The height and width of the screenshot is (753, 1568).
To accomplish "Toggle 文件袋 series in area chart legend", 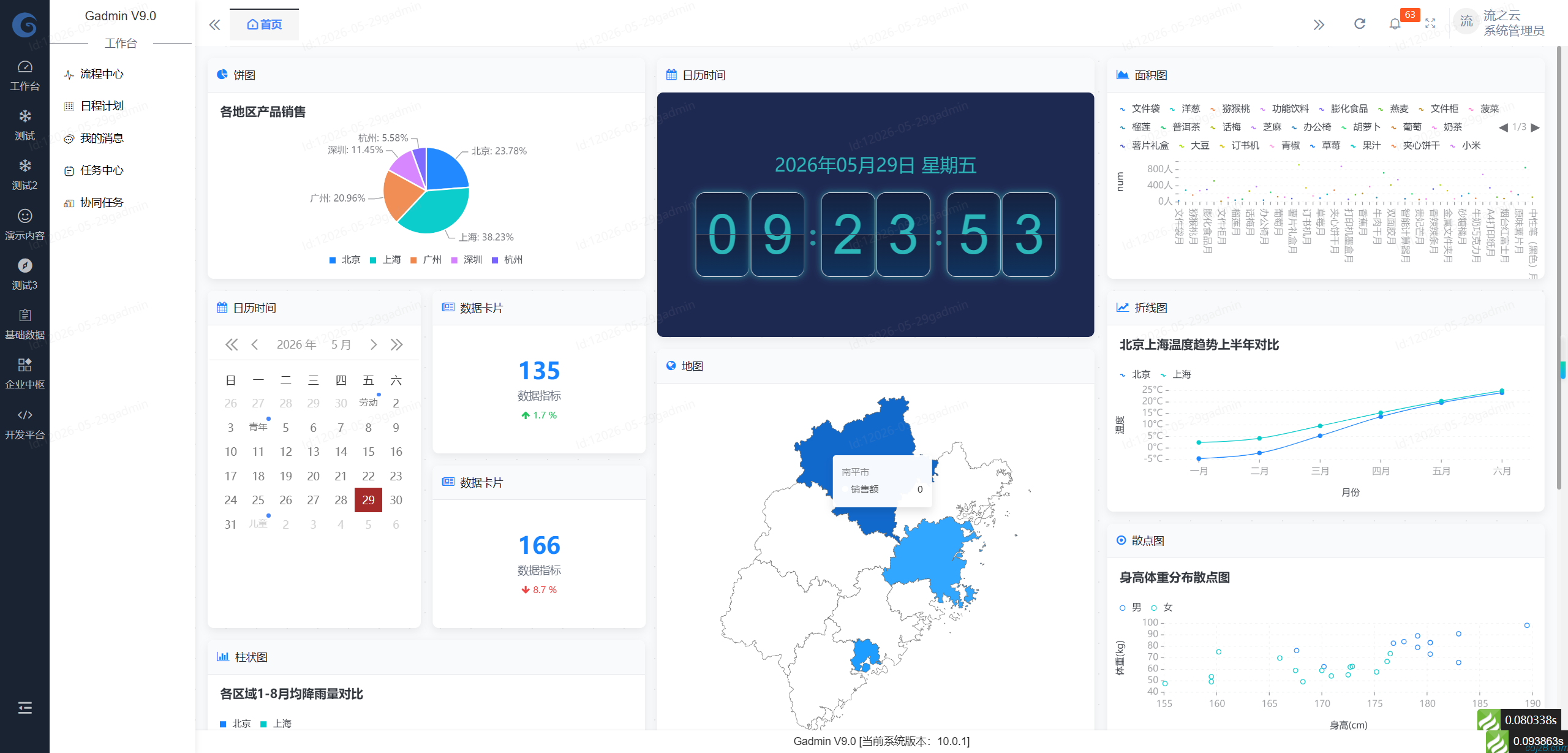I will (x=1139, y=108).
